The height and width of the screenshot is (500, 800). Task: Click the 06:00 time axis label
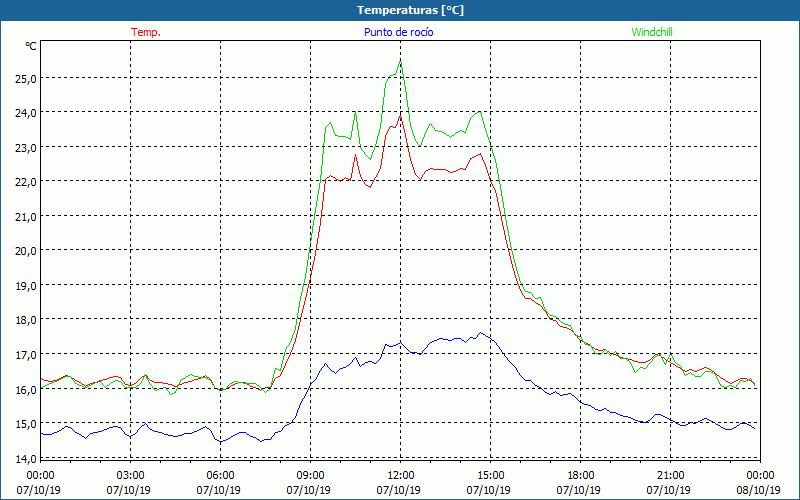[x=220, y=475]
